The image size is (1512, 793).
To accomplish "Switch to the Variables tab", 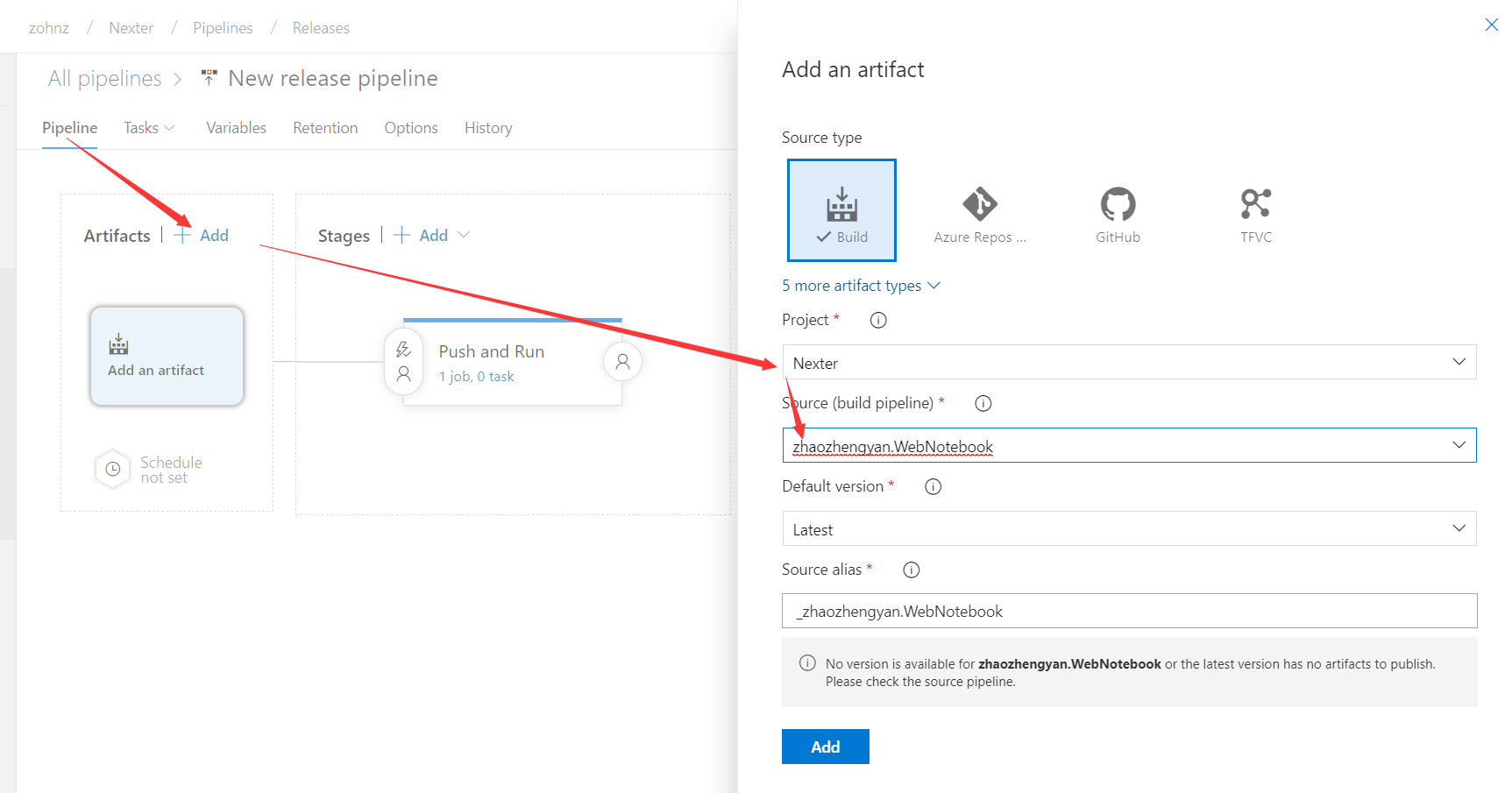I will [236, 128].
